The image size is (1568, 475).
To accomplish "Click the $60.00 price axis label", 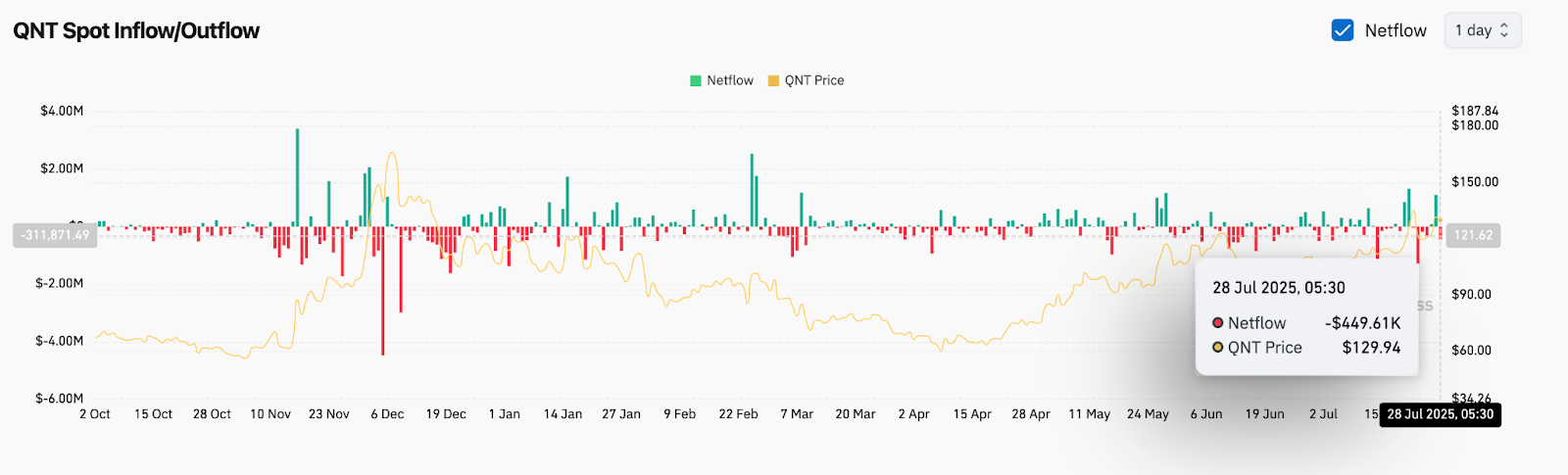I will [x=1471, y=350].
